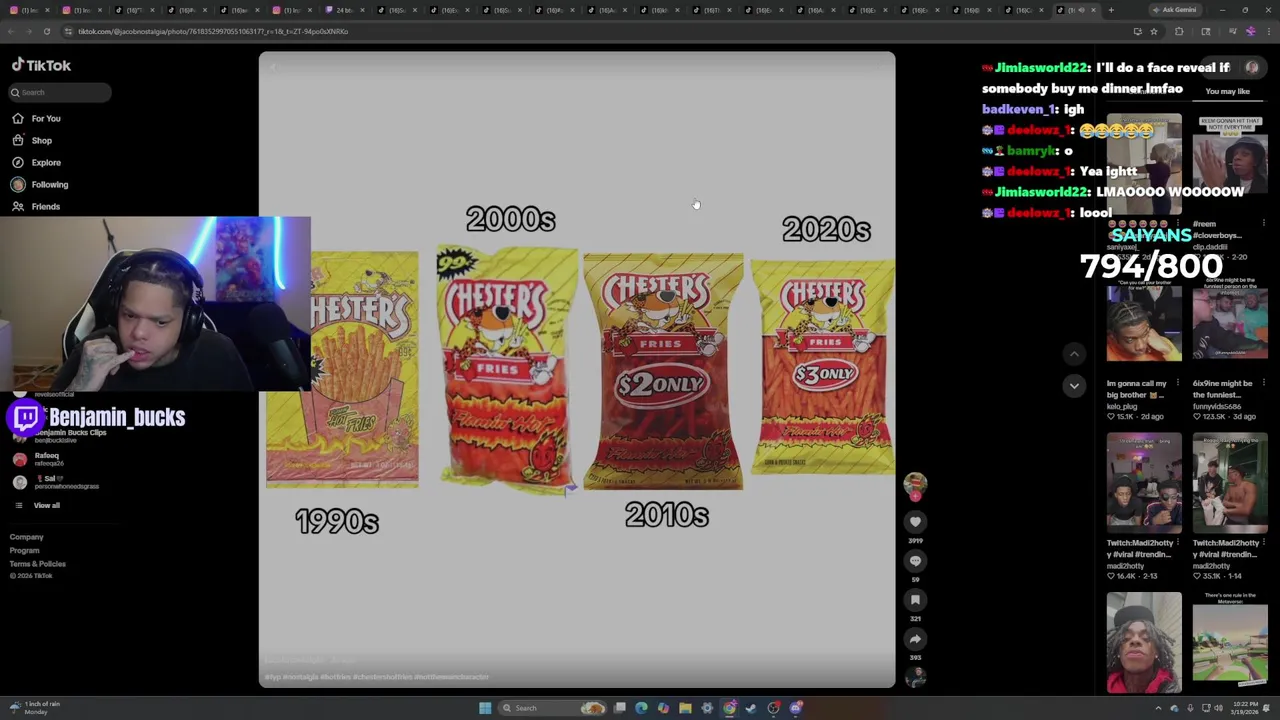The width and height of the screenshot is (1280, 720).
Task: Bookmark this page with the star icon
Action: (1153, 31)
